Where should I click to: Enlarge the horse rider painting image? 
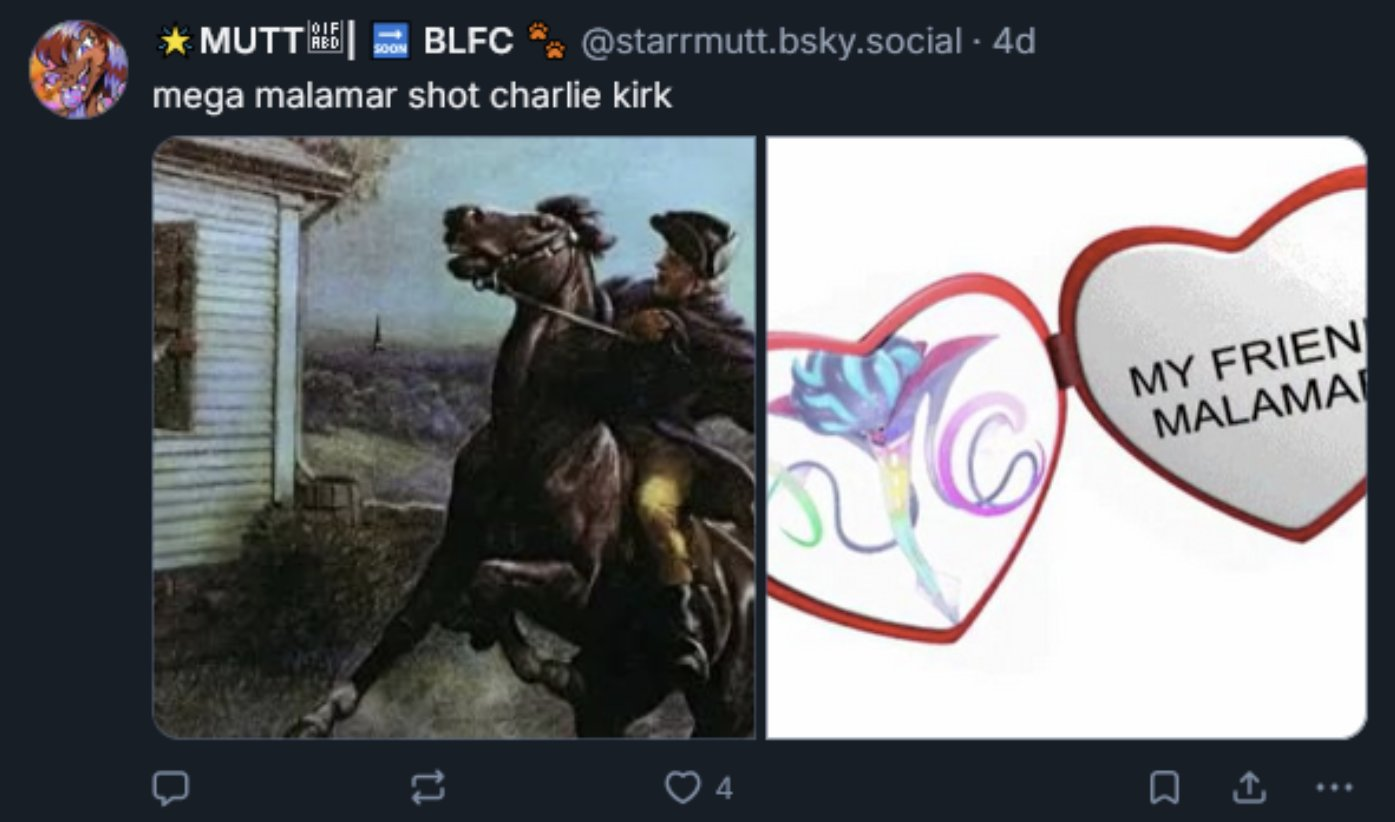pos(454,437)
